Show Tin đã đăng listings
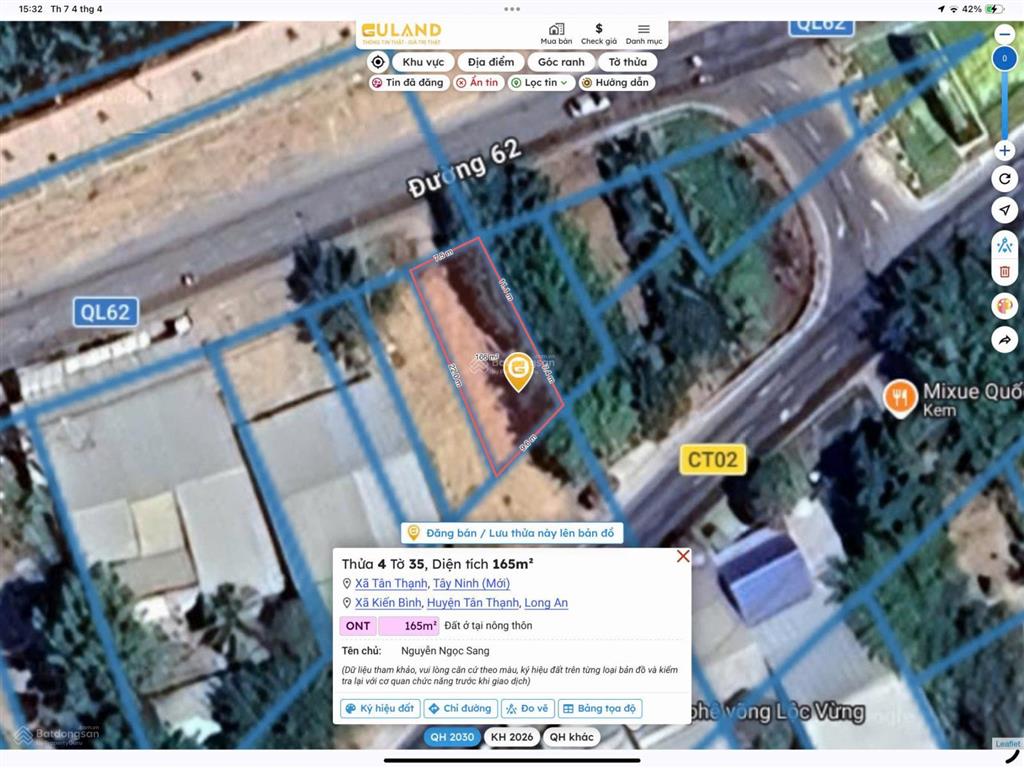The image size is (1024, 768). [408, 83]
